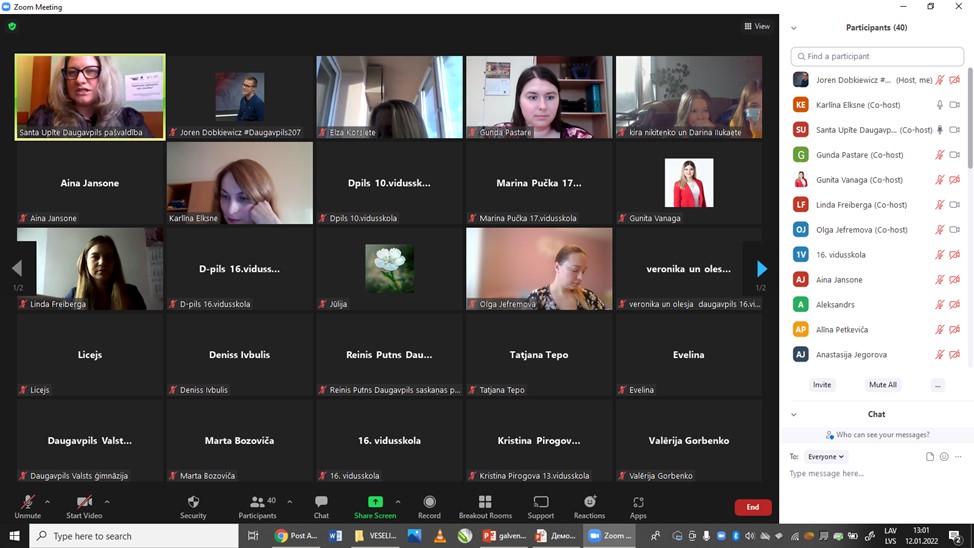Click the participants list scrollbar

pyautogui.click(x=970, y=118)
